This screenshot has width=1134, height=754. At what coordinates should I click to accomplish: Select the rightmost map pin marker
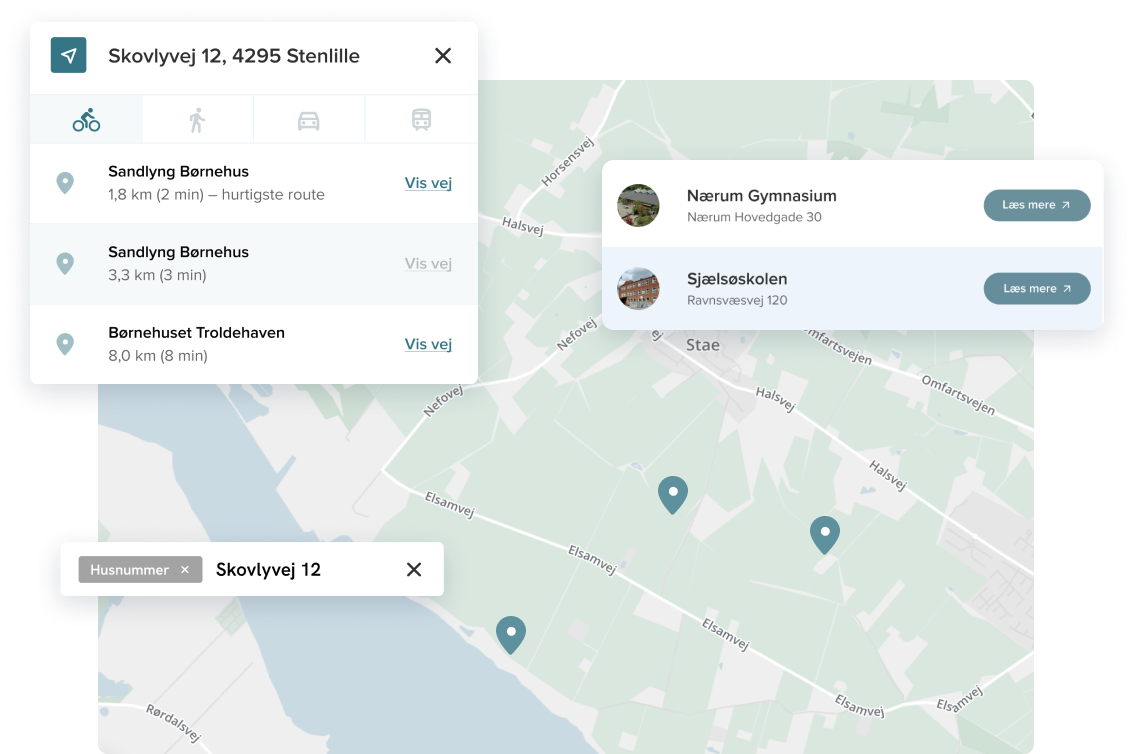824,533
